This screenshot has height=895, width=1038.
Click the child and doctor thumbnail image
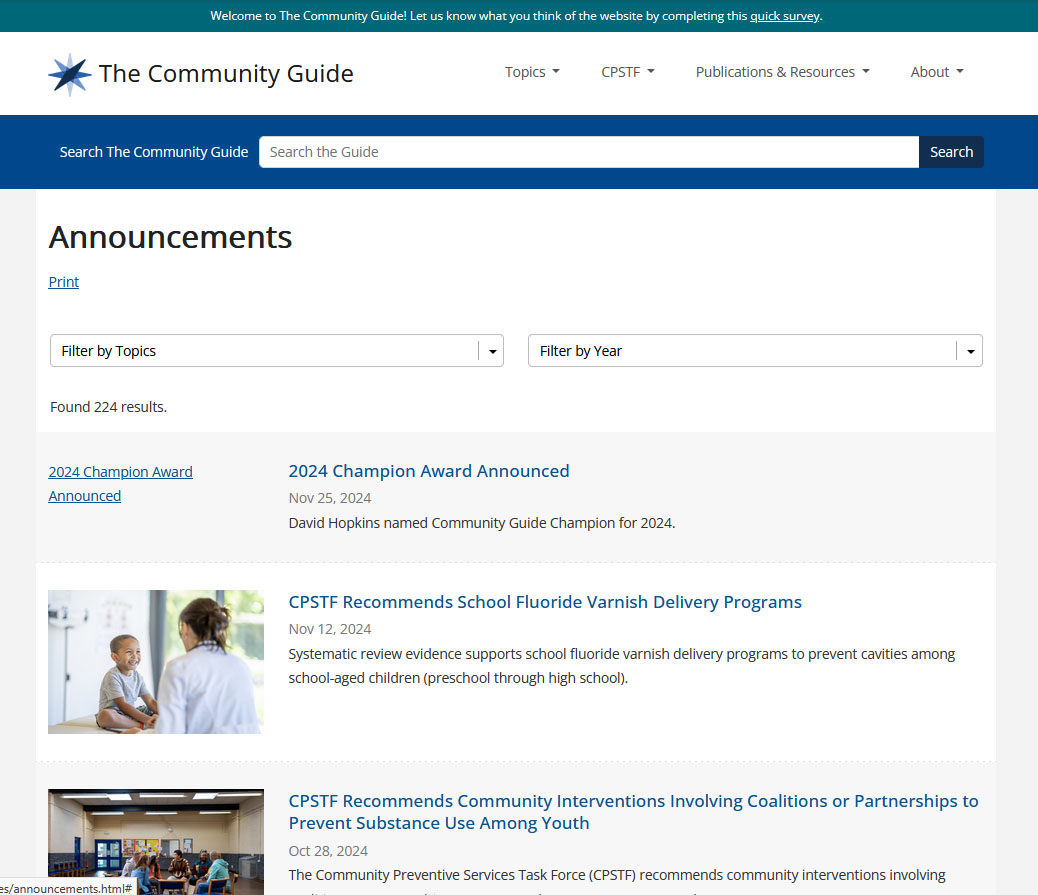pyautogui.click(x=156, y=662)
